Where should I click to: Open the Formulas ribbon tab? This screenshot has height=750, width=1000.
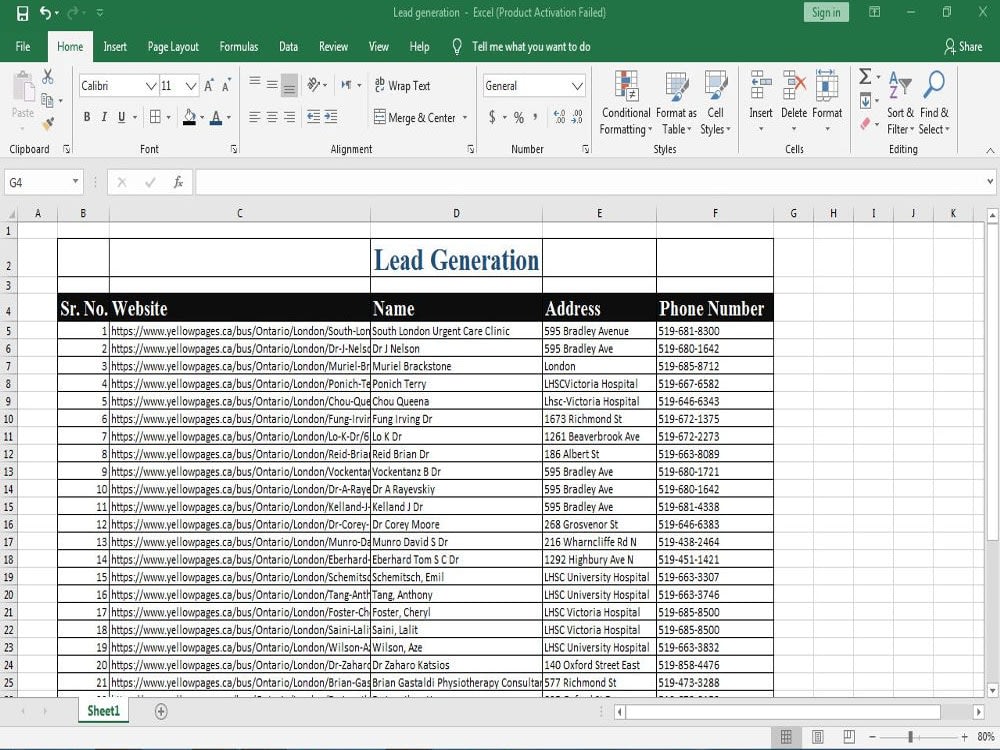click(239, 47)
